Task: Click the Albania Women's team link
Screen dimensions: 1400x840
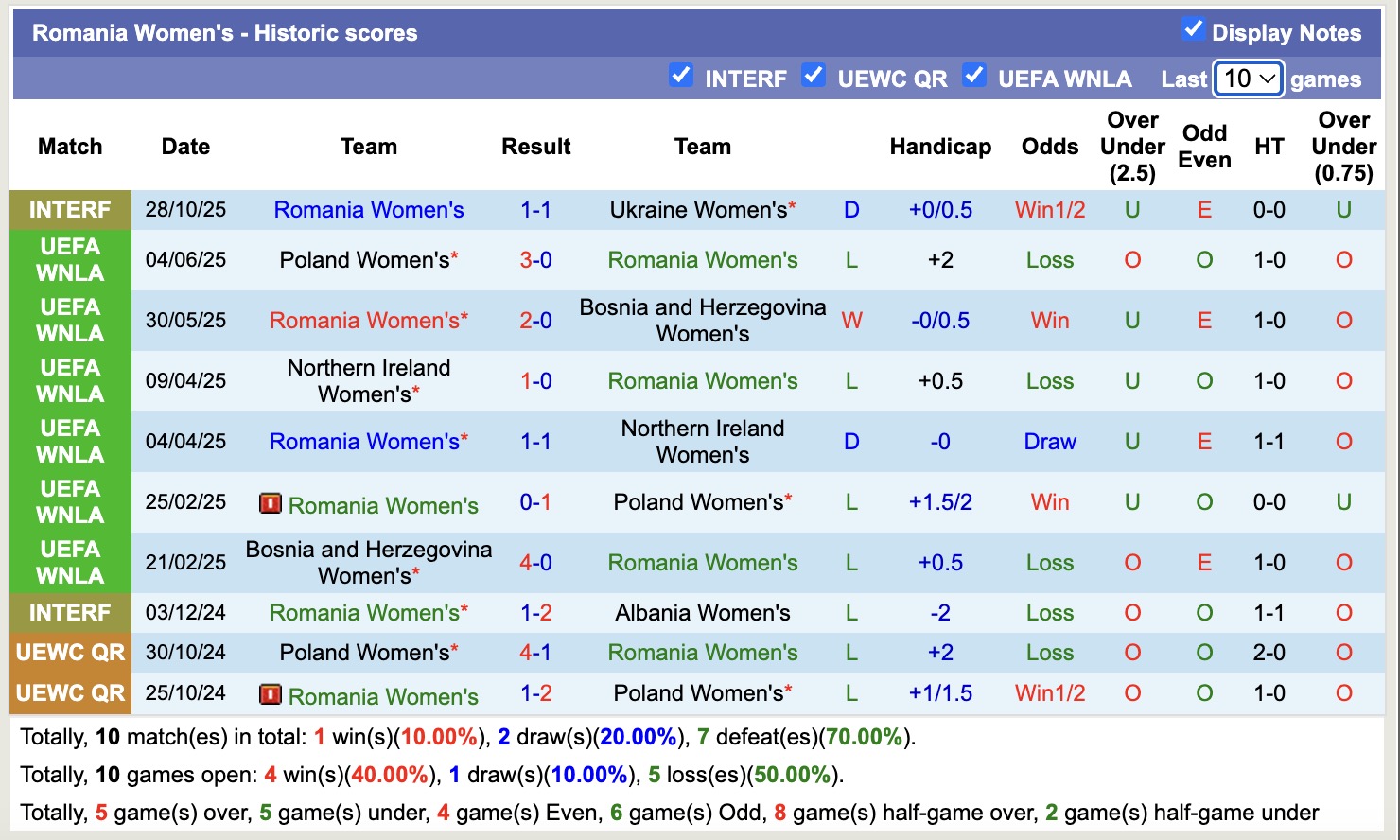Action: 702,612
